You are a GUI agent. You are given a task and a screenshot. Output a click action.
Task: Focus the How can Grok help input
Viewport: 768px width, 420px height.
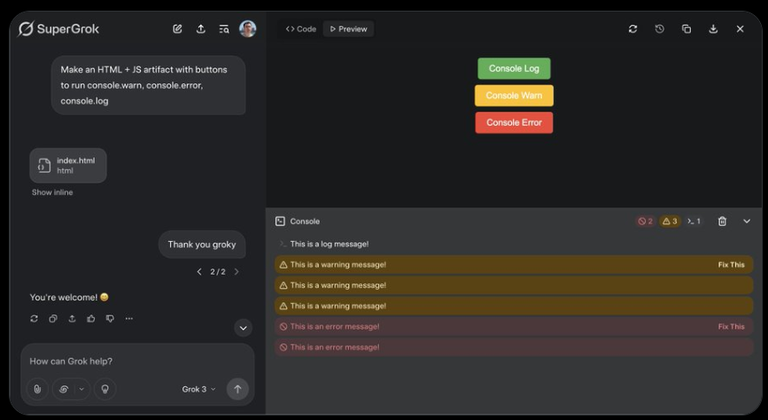click(x=137, y=361)
